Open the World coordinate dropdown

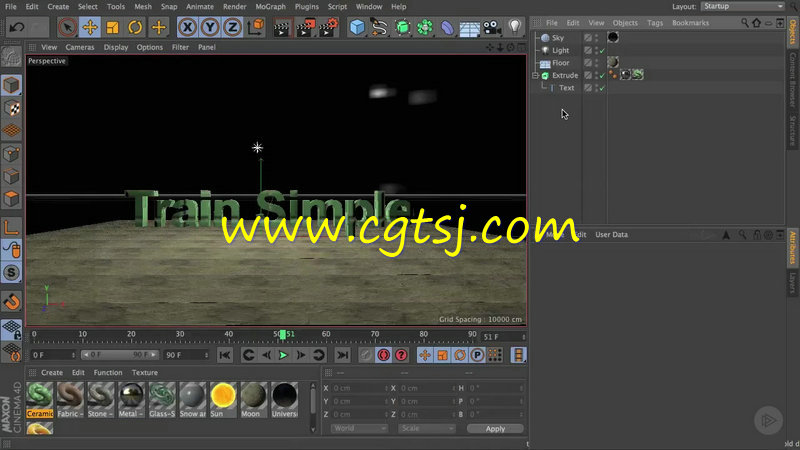pos(359,429)
